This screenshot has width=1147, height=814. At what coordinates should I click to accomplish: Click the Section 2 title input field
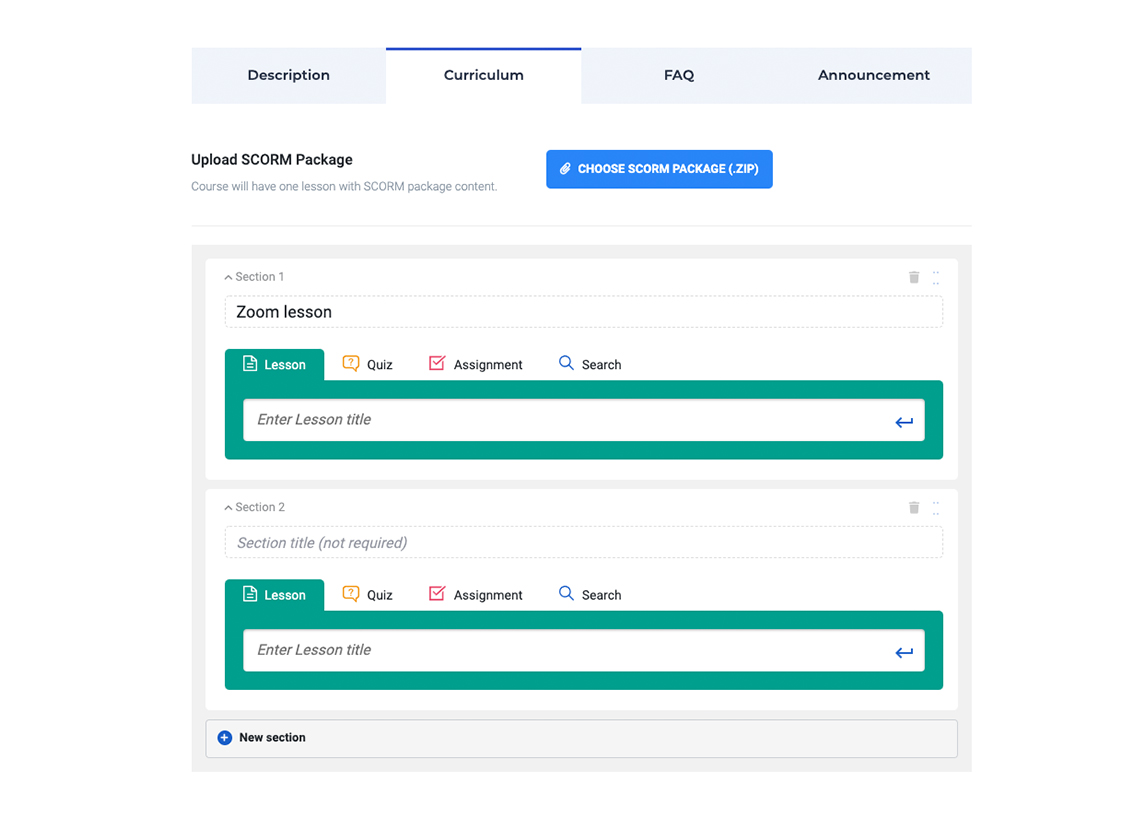583,543
